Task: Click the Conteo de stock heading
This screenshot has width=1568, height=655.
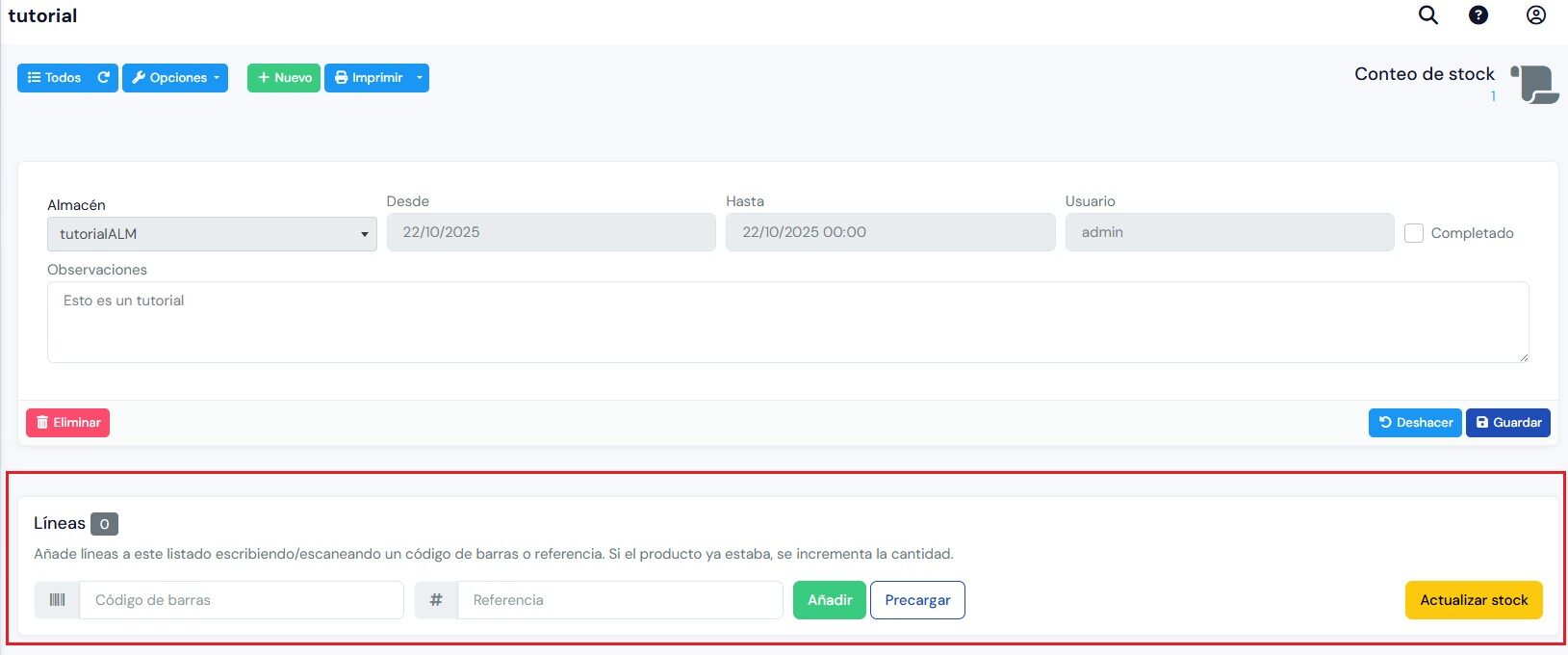Action: point(1425,74)
